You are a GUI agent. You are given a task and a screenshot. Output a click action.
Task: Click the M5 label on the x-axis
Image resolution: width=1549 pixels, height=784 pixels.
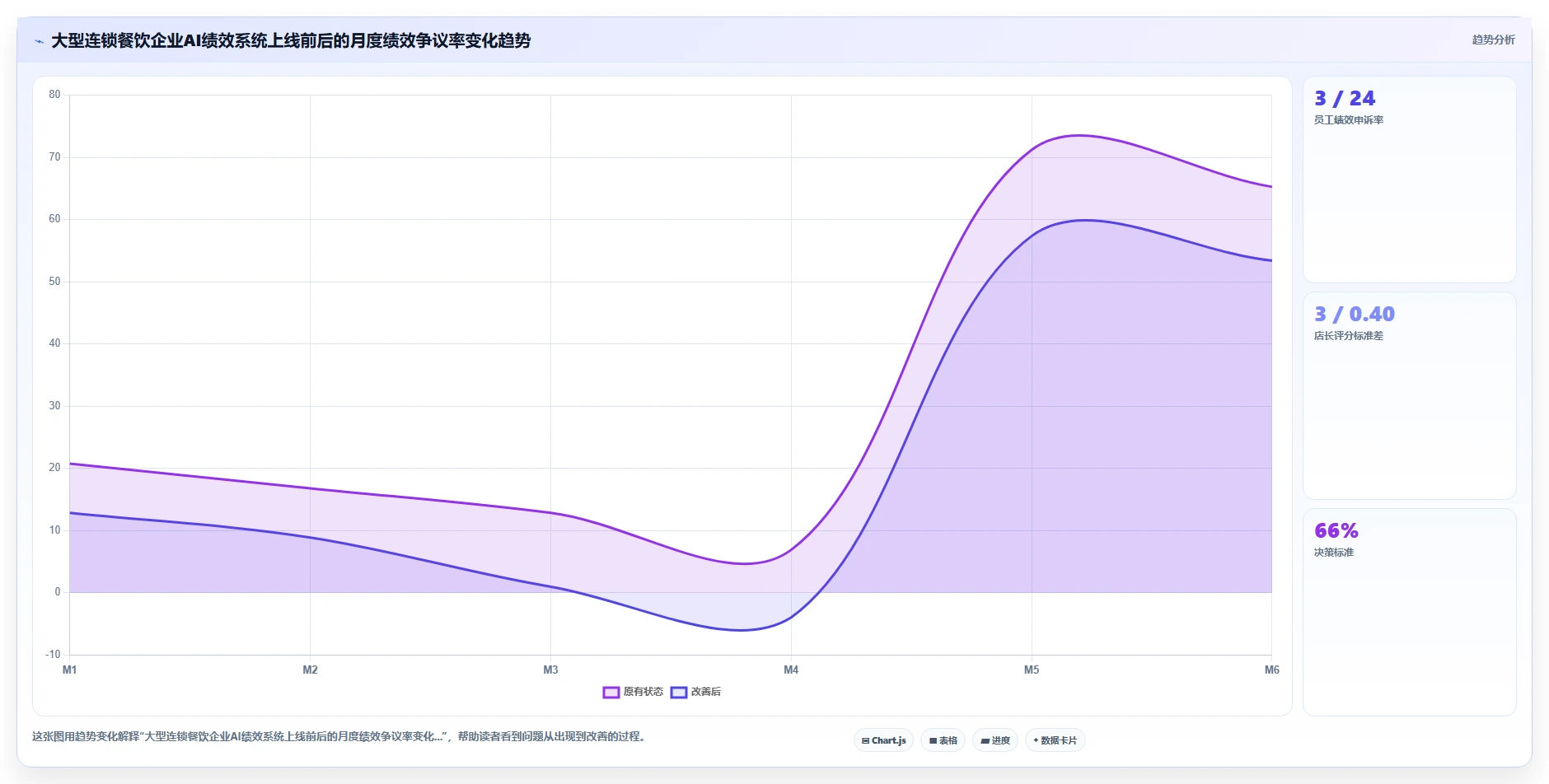1032,670
